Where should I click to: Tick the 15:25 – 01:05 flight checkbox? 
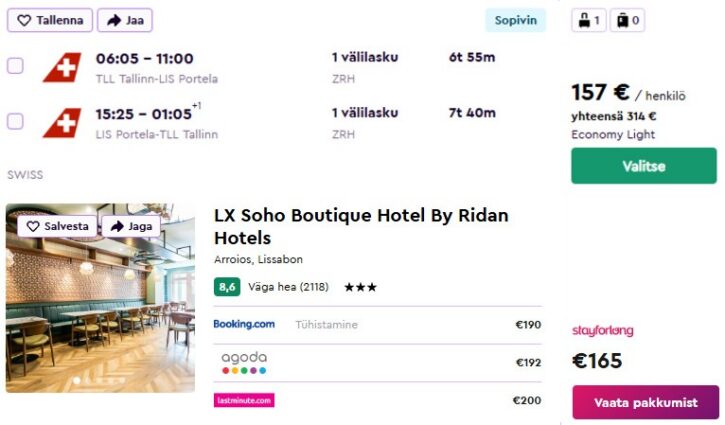click(15, 122)
